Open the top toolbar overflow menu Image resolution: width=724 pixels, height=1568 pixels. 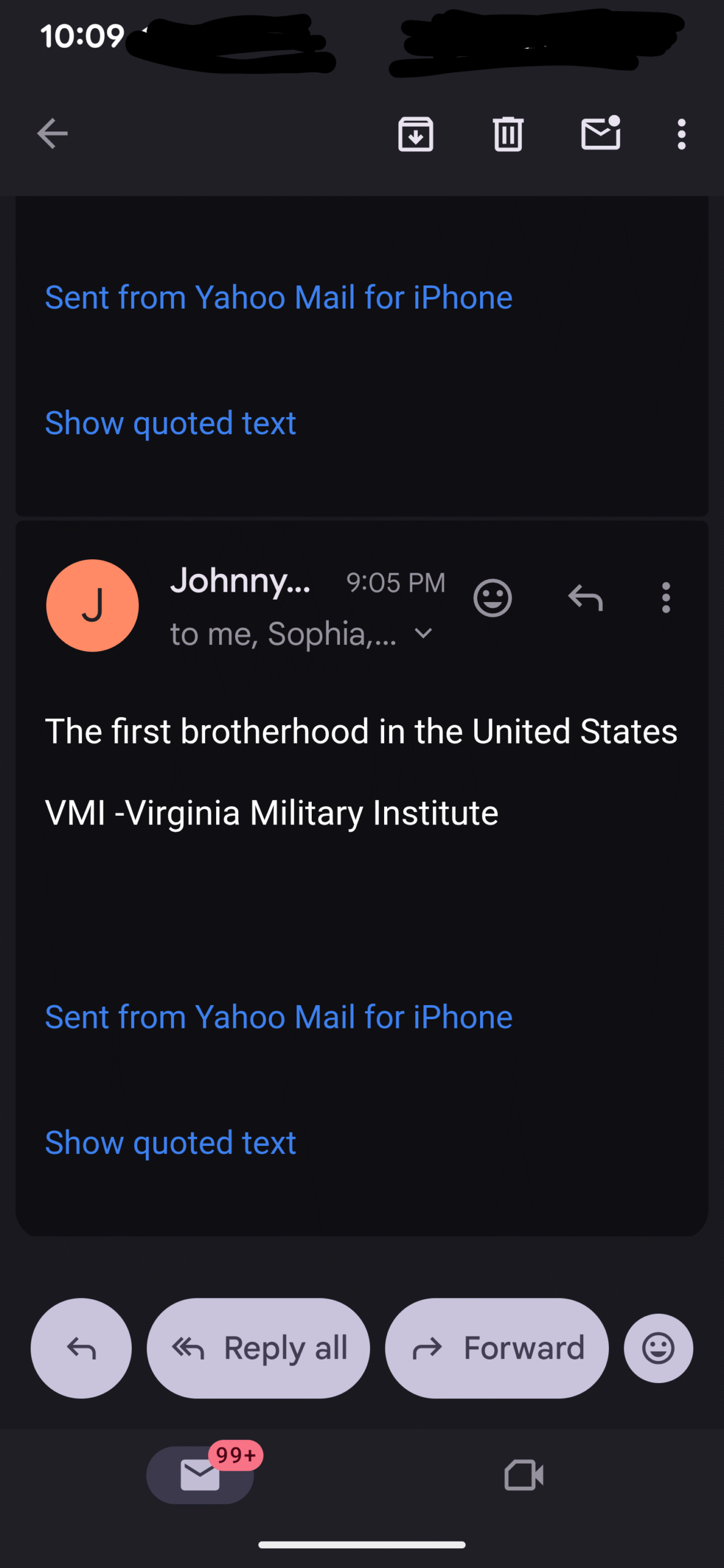(681, 134)
